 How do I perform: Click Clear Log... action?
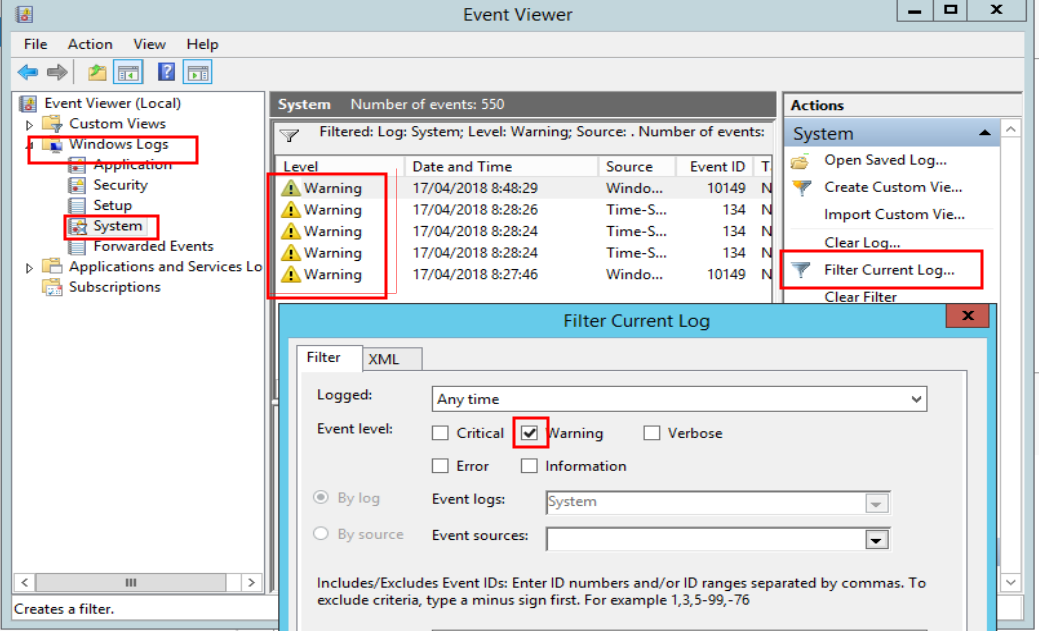tap(862, 243)
